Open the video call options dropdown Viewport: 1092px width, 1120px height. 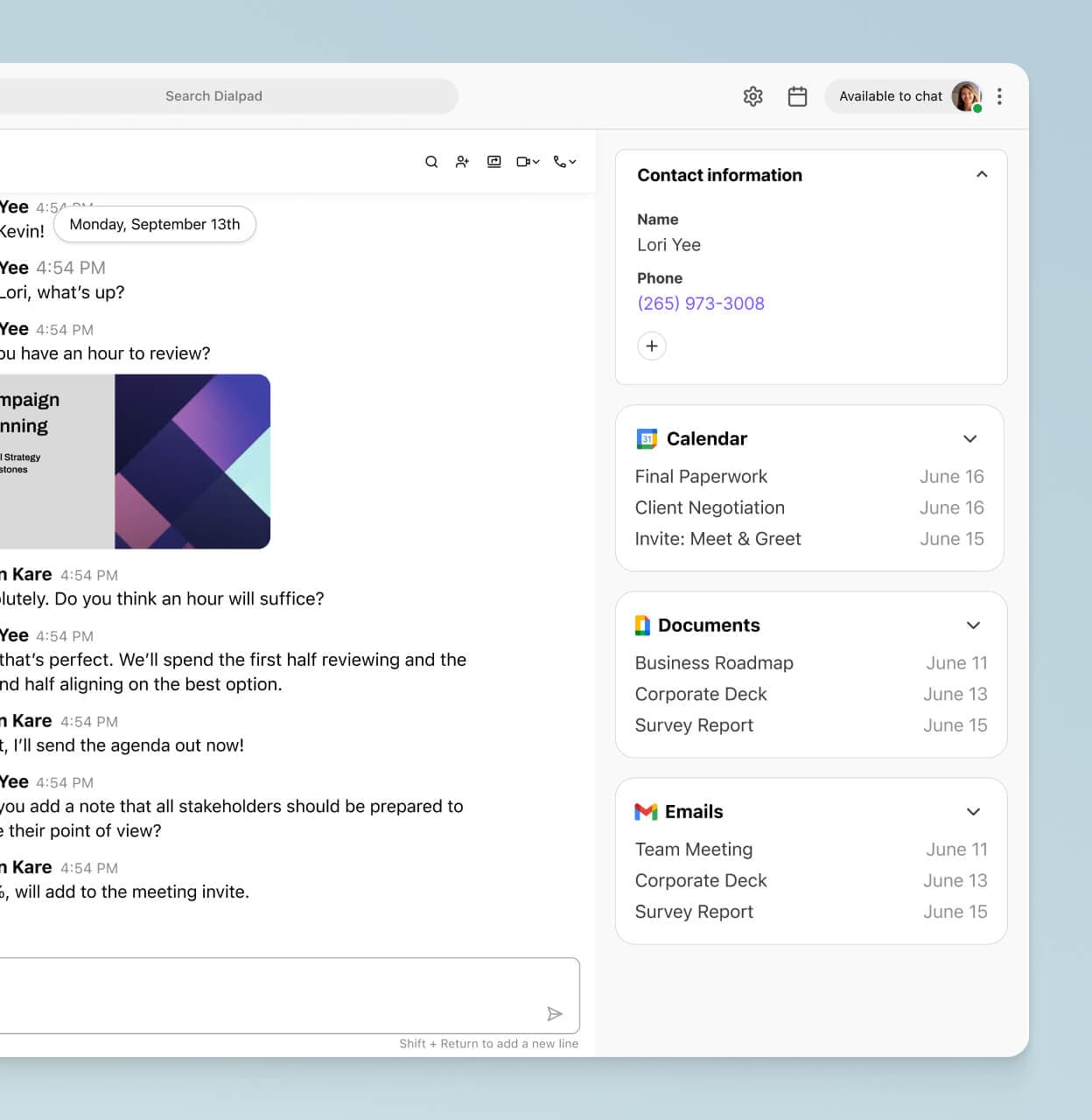(x=535, y=162)
